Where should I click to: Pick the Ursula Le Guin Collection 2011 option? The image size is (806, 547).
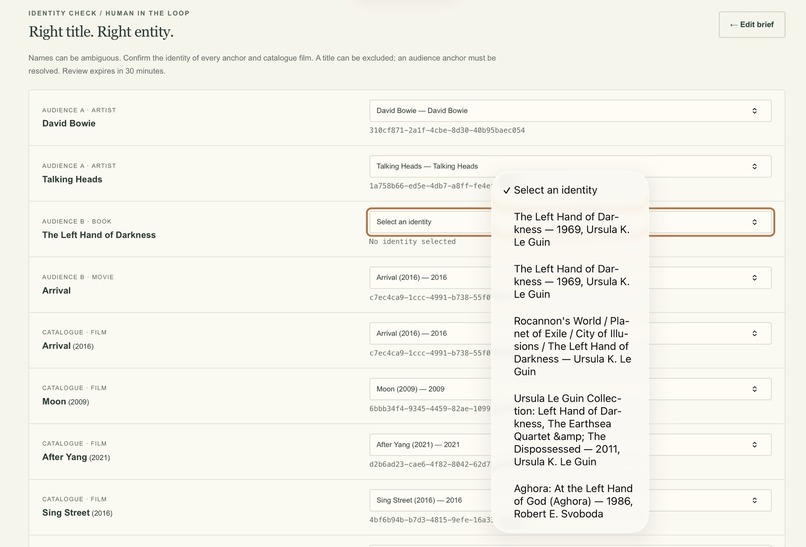pyautogui.click(x=570, y=430)
